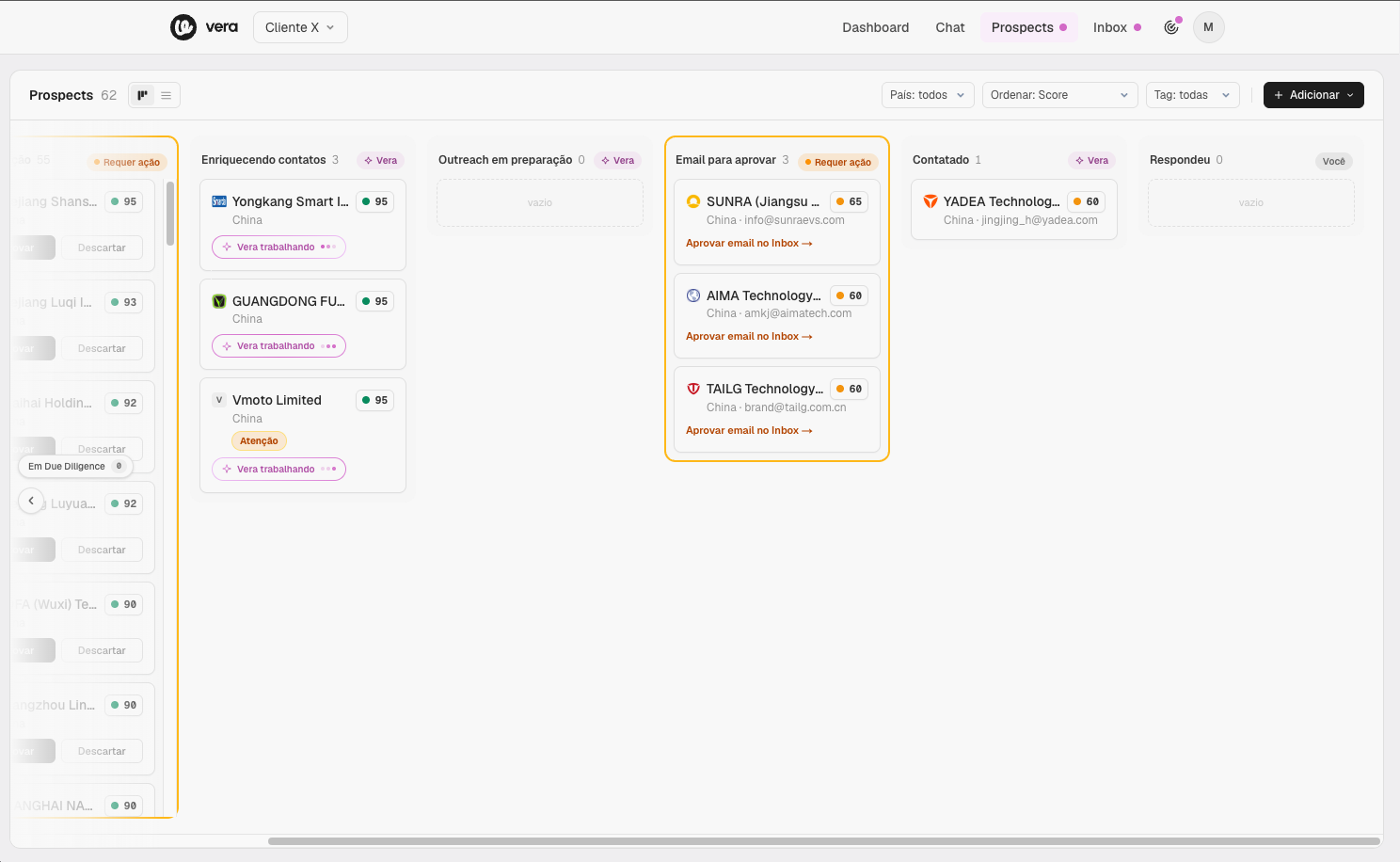Click the Contatado column title
Image resolution: width=1400 pixels, height=862 pixels.
[x=941, y=160]
